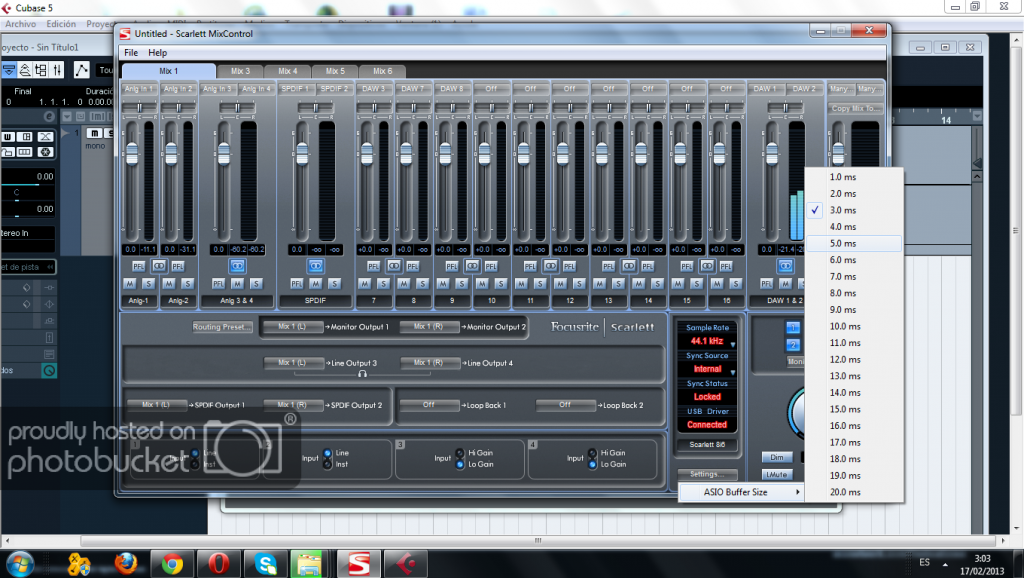The width and height of the screenshot is (1024, 578).
Task: Open Monitor Output 1 source dropdown
Action: (293, 327)
